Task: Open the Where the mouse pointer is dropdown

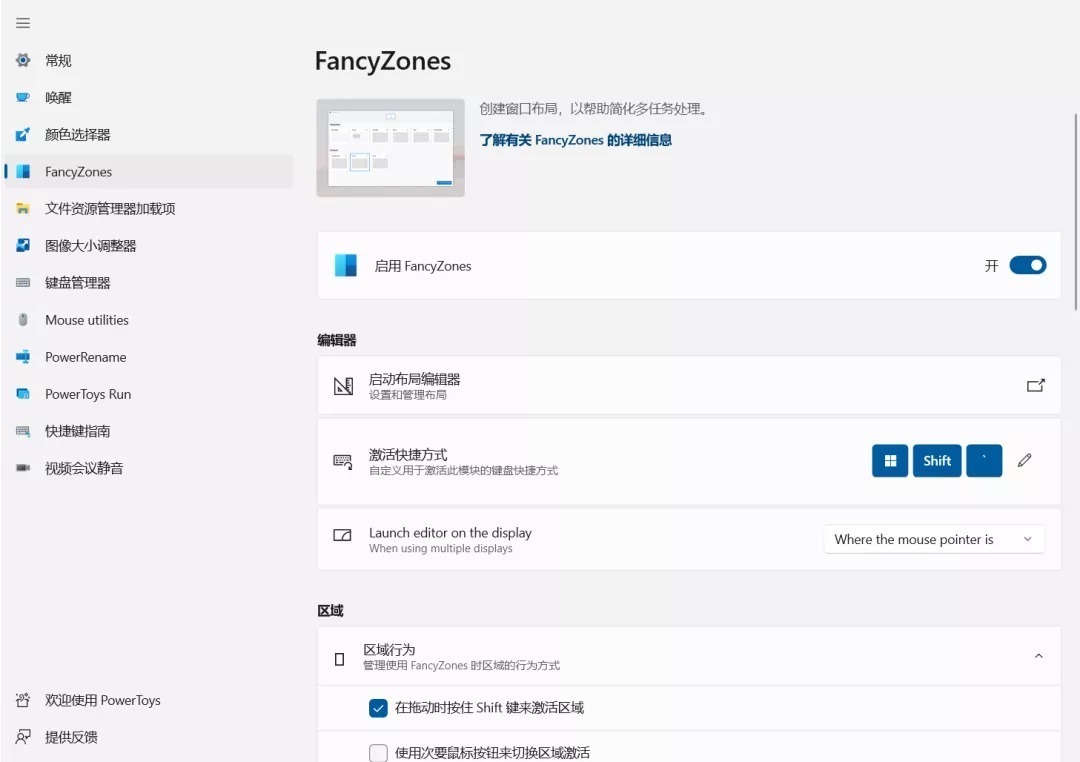Action: pos(933,539)
